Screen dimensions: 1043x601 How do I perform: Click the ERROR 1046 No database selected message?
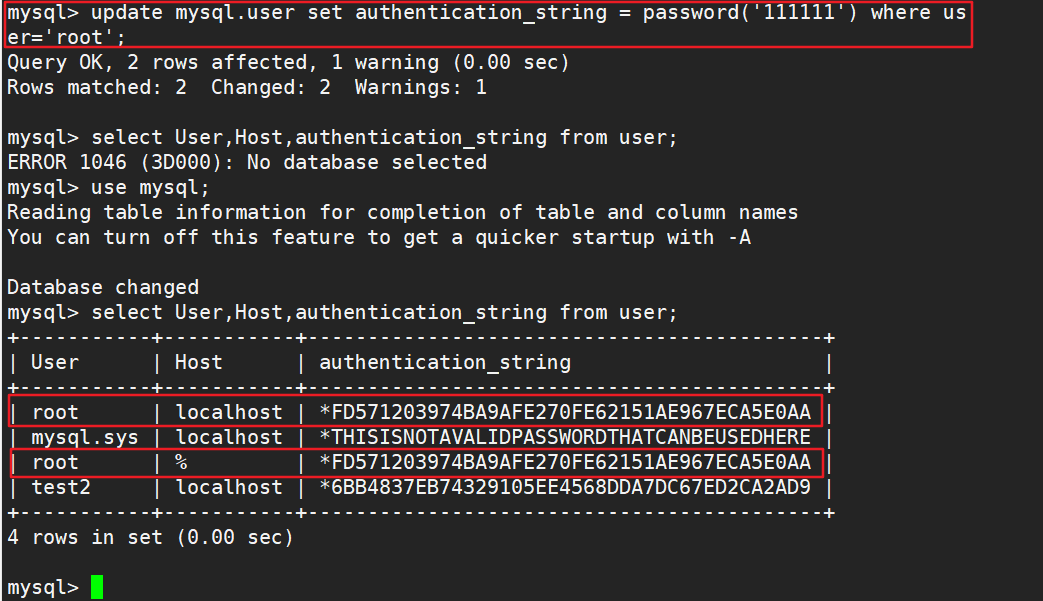pos(246,162)
